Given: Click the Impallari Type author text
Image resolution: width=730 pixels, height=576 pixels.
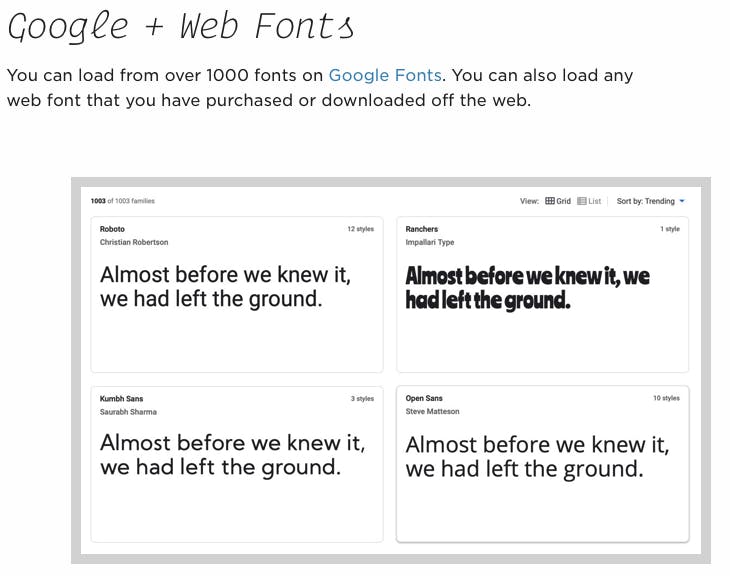Looking at the screenshot, I should point(430,242).
